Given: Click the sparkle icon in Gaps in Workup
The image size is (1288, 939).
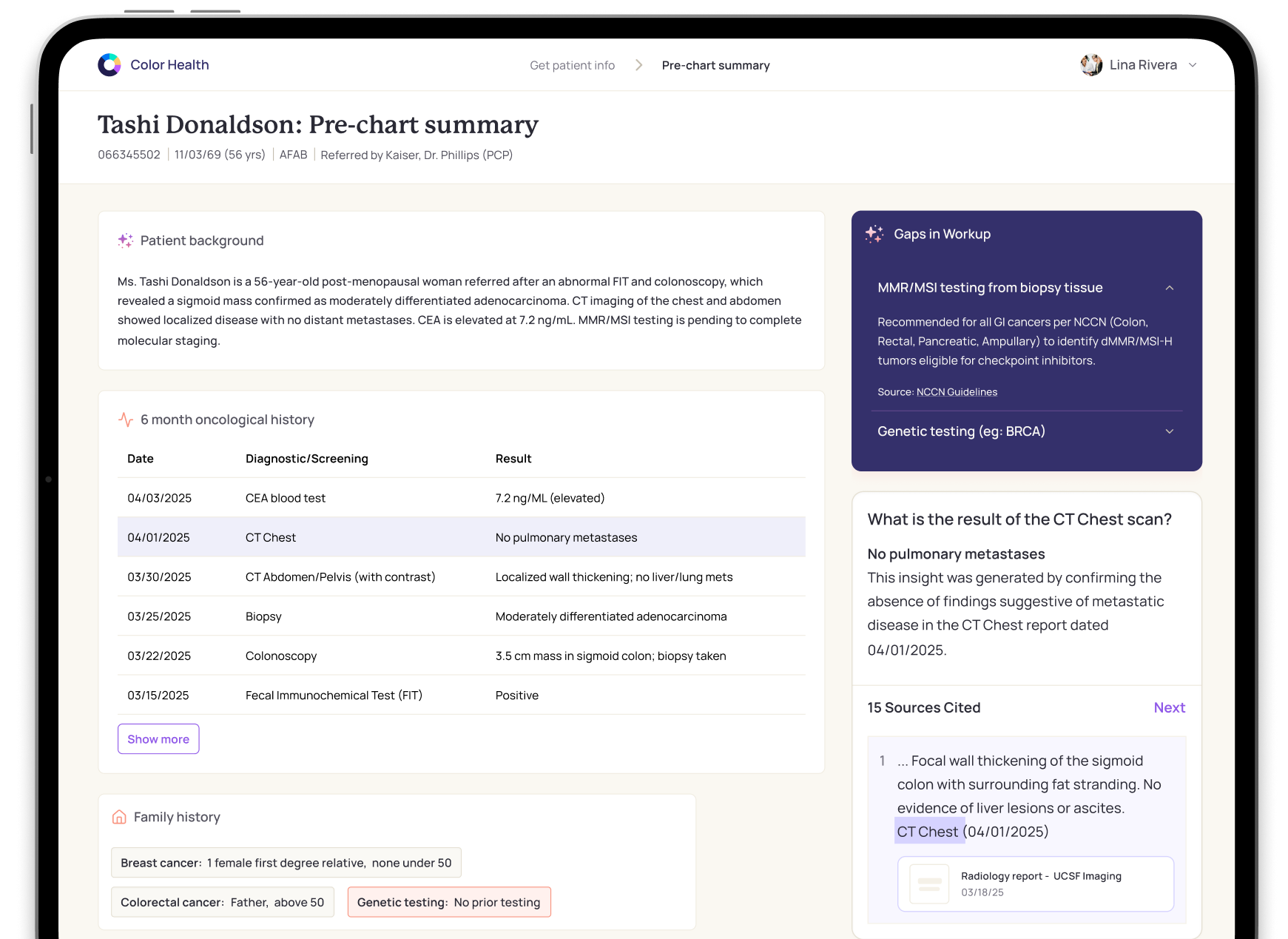Looking at the screenshot, I should [x=874, y=234].
